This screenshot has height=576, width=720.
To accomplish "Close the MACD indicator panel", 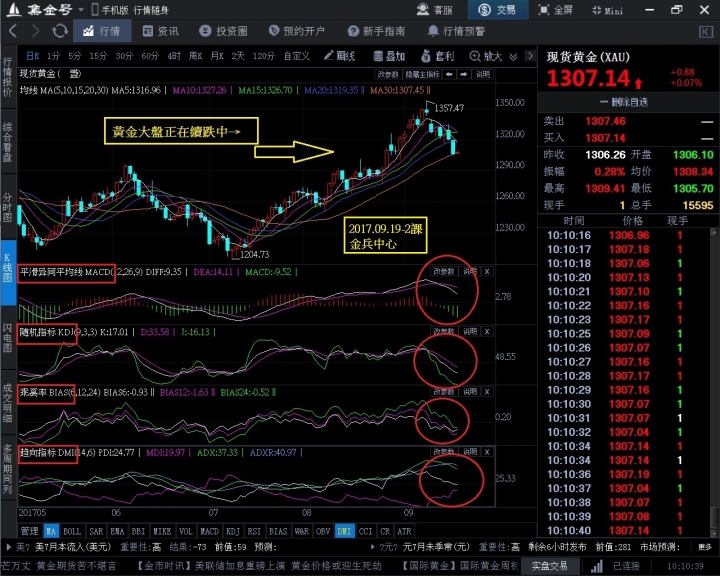I will click(487, 271).
